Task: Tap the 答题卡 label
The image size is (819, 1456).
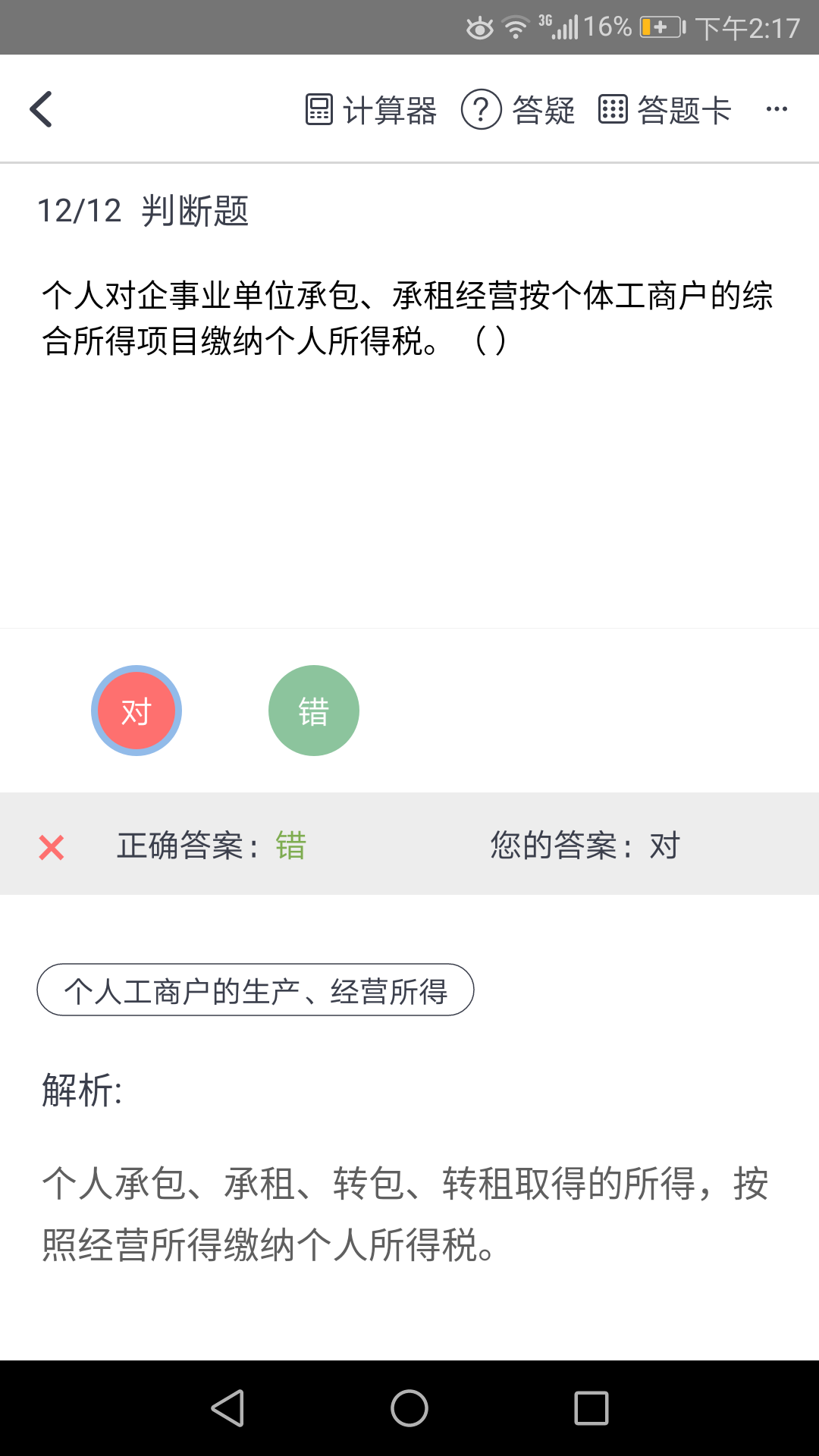Action: (x=684, y=111)
